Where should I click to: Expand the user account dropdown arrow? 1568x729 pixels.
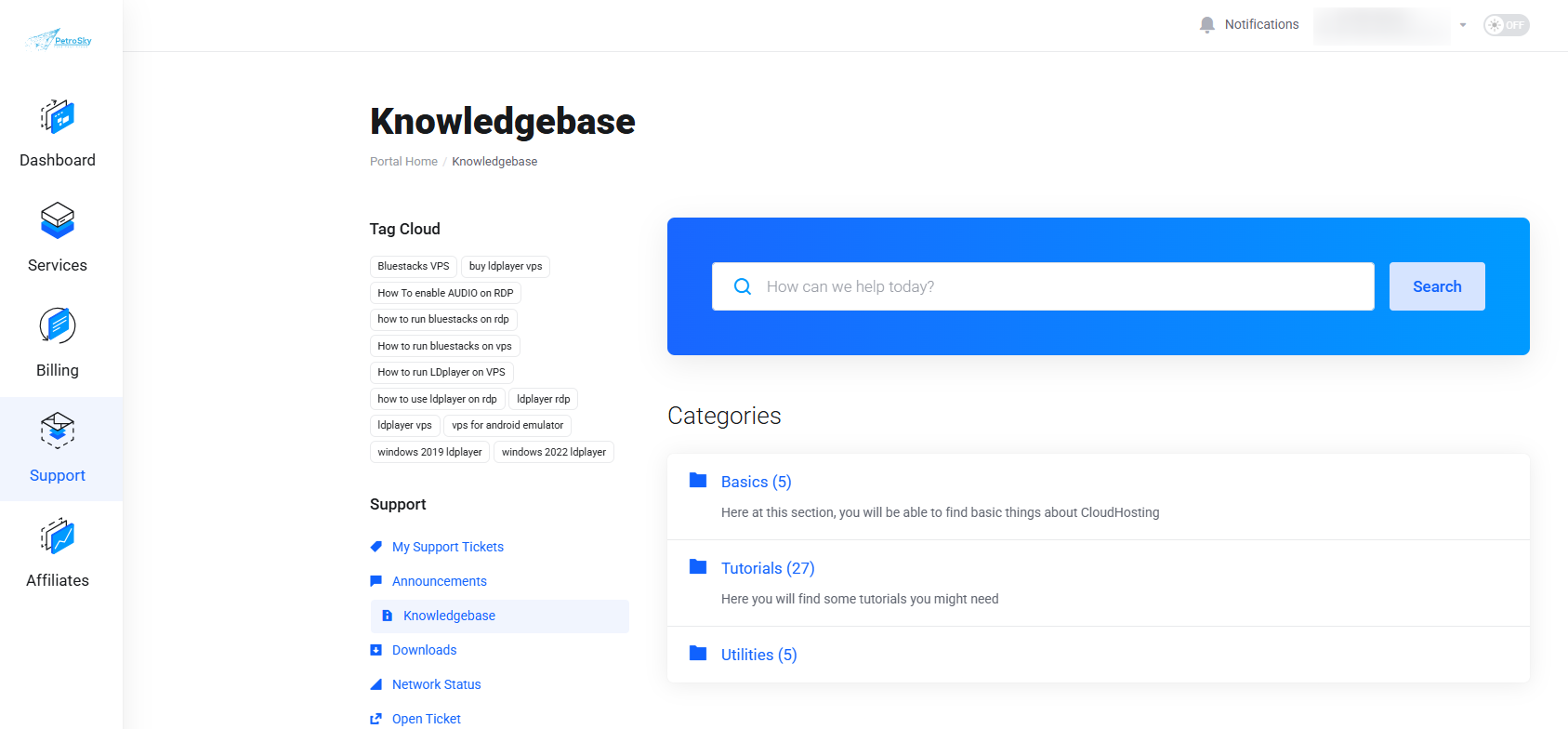click(1463, 25)
